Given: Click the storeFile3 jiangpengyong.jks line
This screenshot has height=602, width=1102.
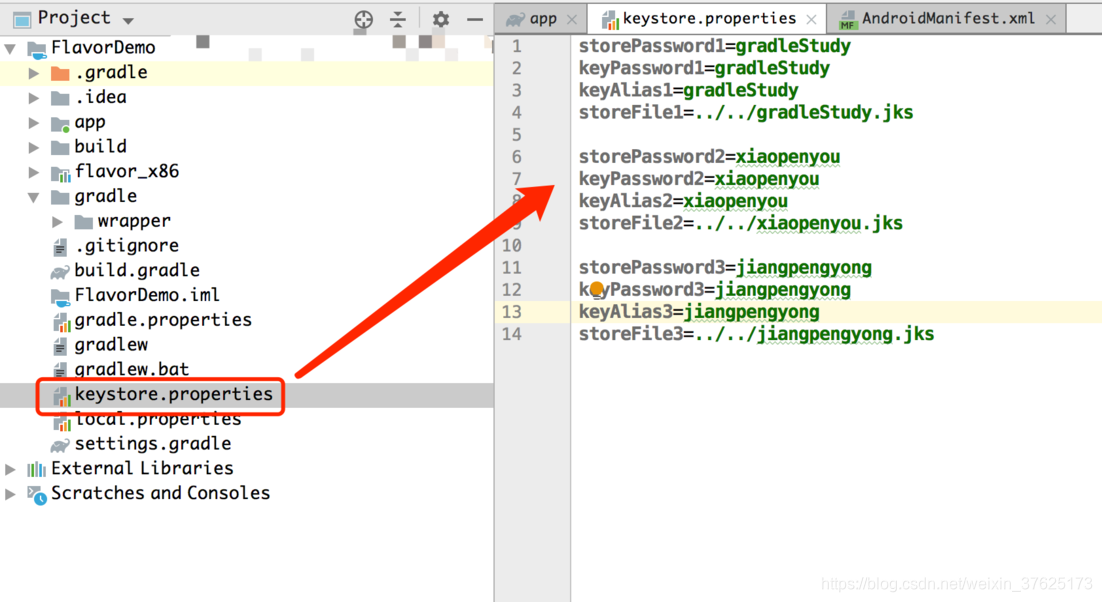Looking at the screenshot, I should 756,334.
